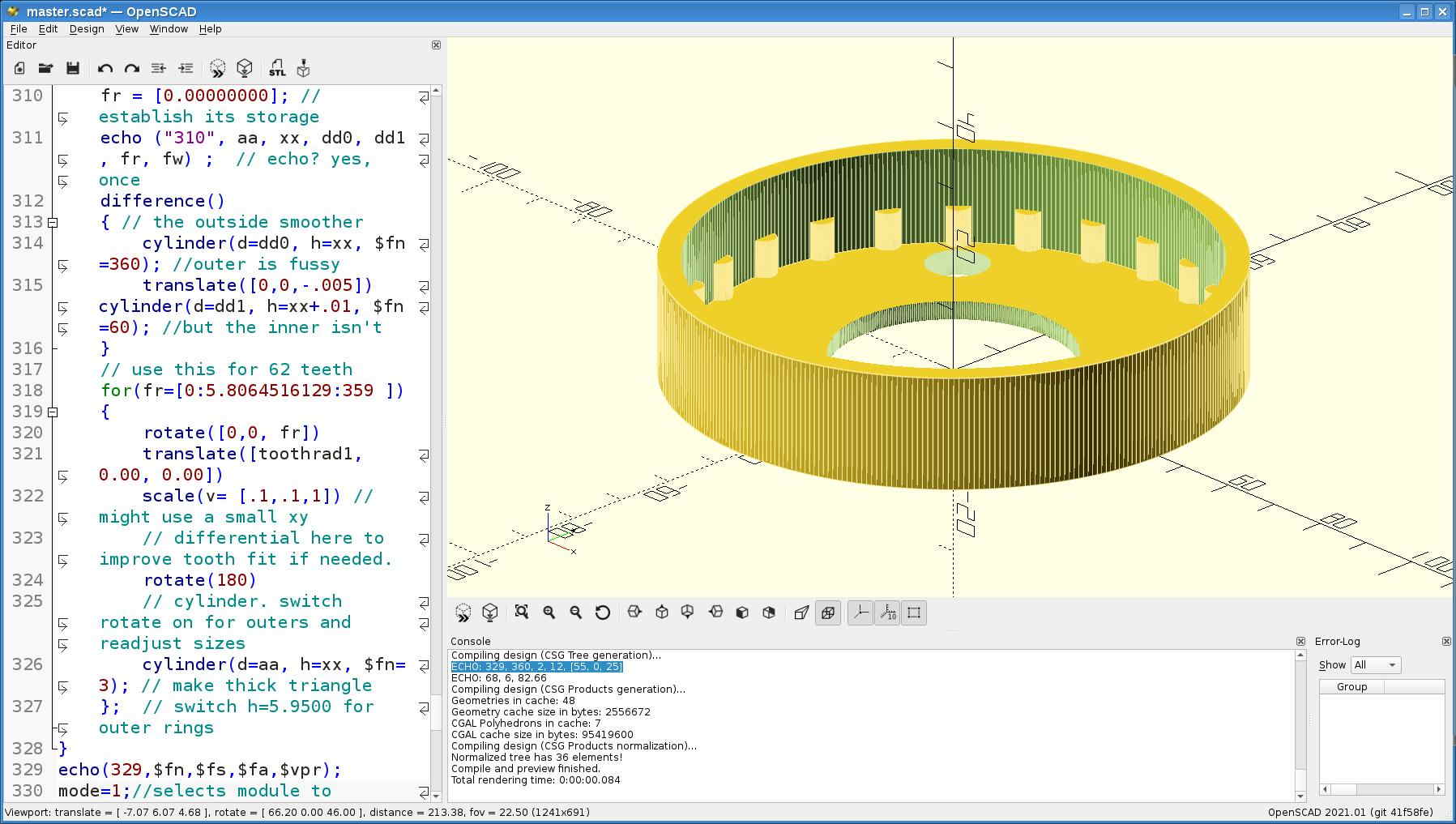Click Unindent icon in editor toolbar
The height and width of the screenshot is (824, 1456).
(159, 68)
